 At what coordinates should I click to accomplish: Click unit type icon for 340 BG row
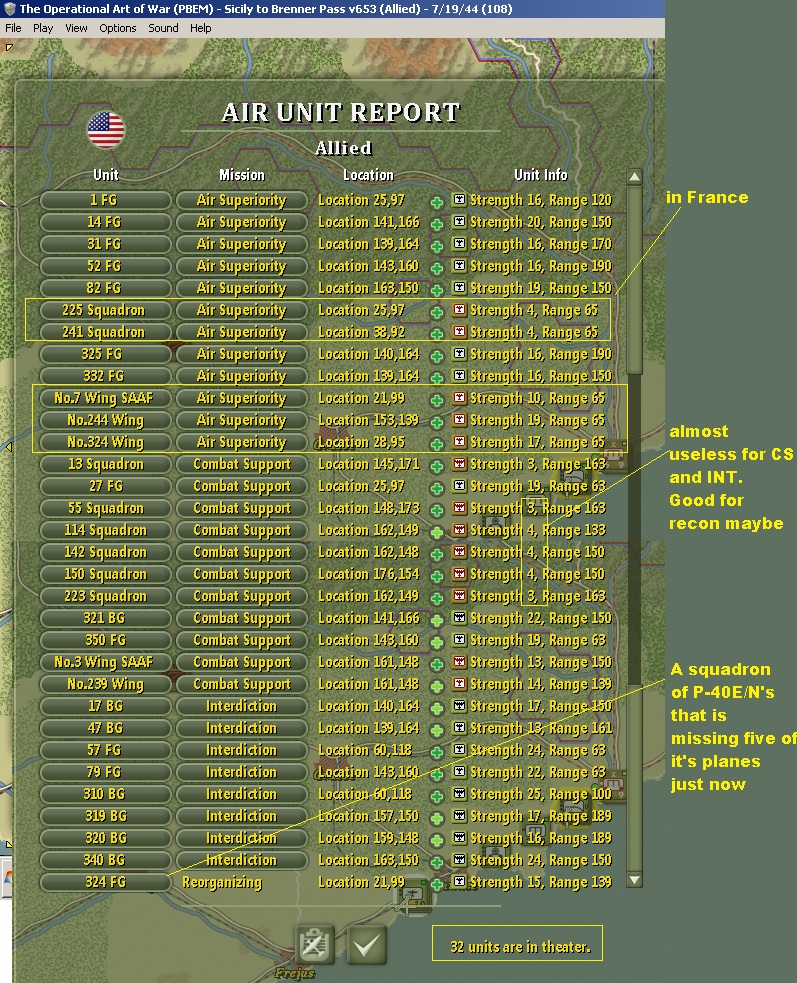(x=460, y=859)
